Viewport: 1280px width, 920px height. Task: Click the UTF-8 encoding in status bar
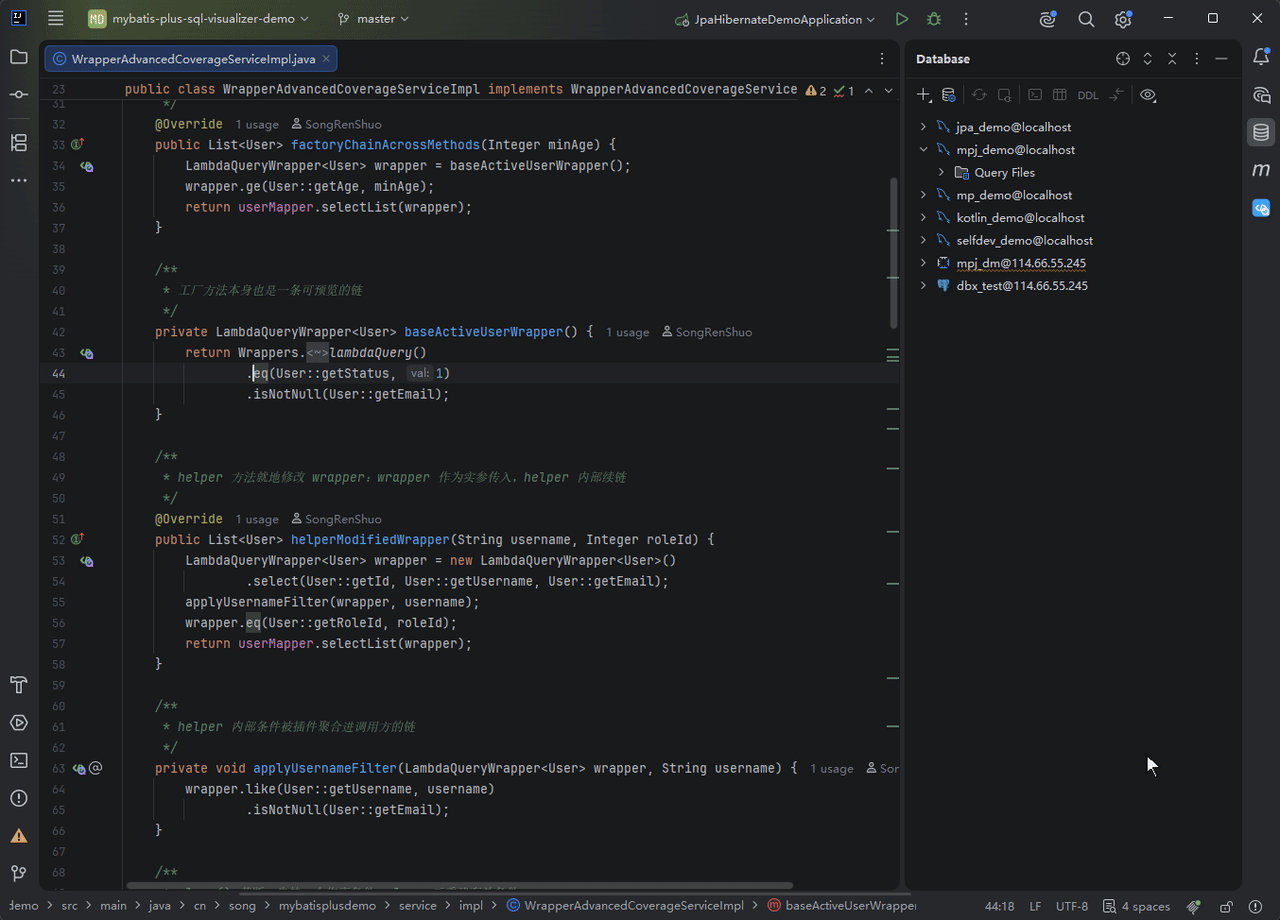point(1072,906)
